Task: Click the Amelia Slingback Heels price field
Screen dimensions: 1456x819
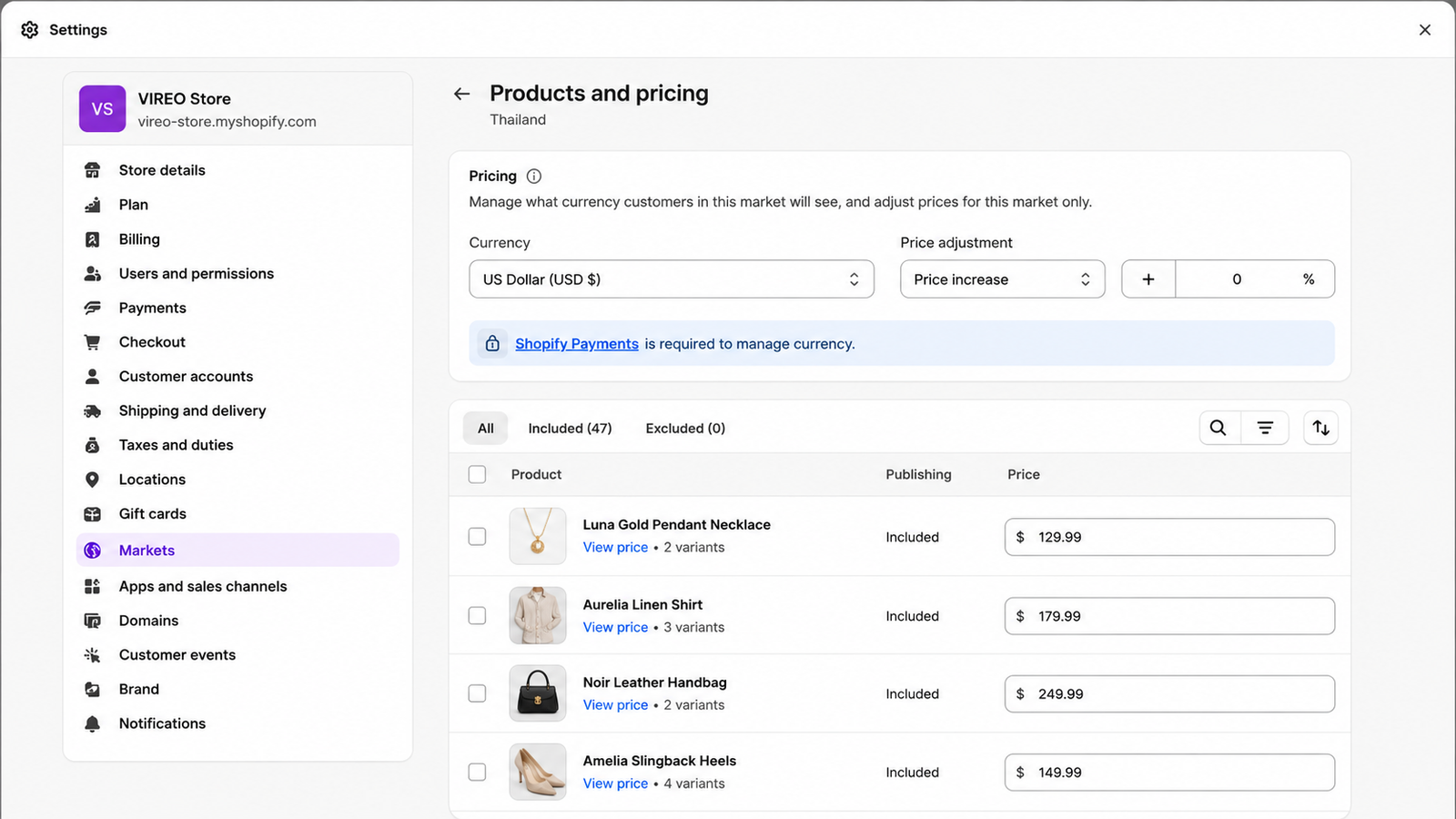Action: click(x=1170, y=773)
